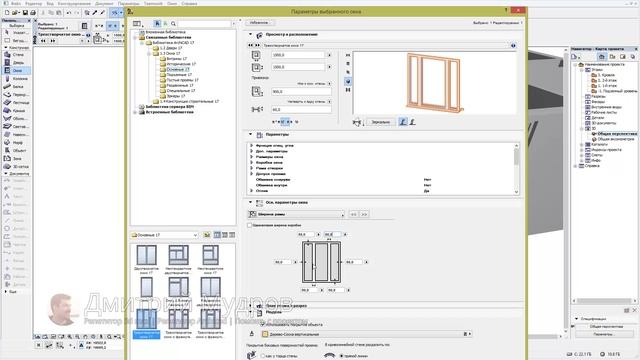Select the Arrow (Указатель) tool
640x360 pixels.
coord(16,32)
